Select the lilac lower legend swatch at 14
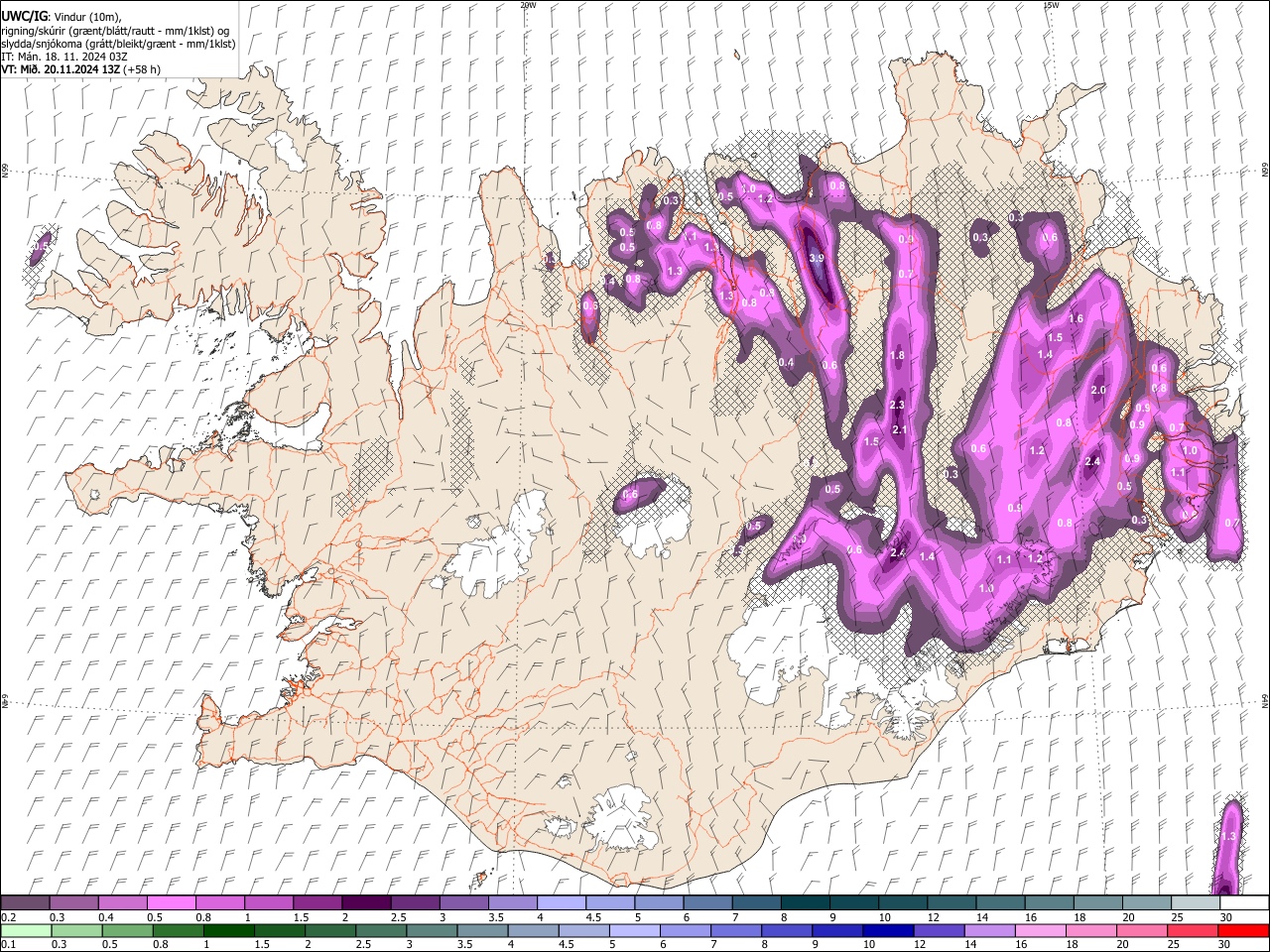1270x952 pixels. point(987,930)
